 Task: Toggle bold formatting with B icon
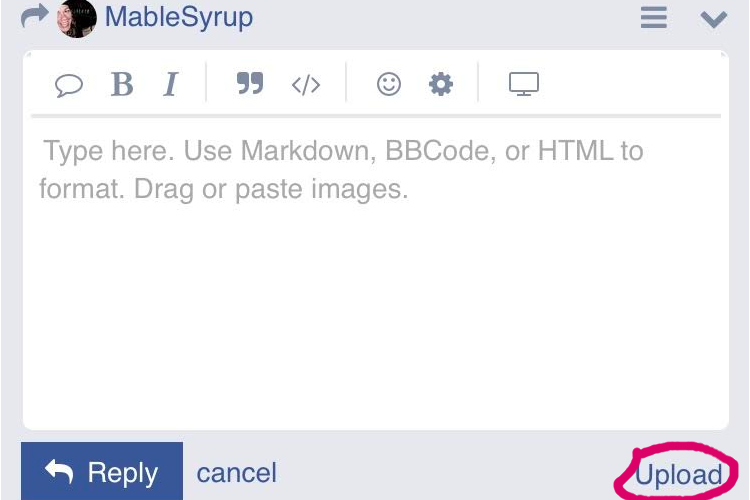coord(122,84)
